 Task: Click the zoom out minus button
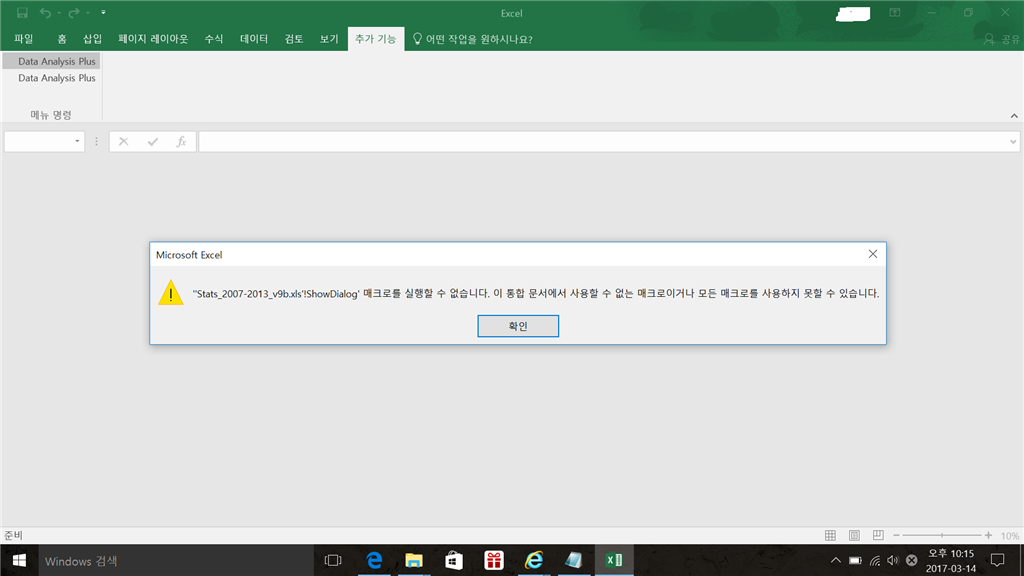tap(896, 536)
